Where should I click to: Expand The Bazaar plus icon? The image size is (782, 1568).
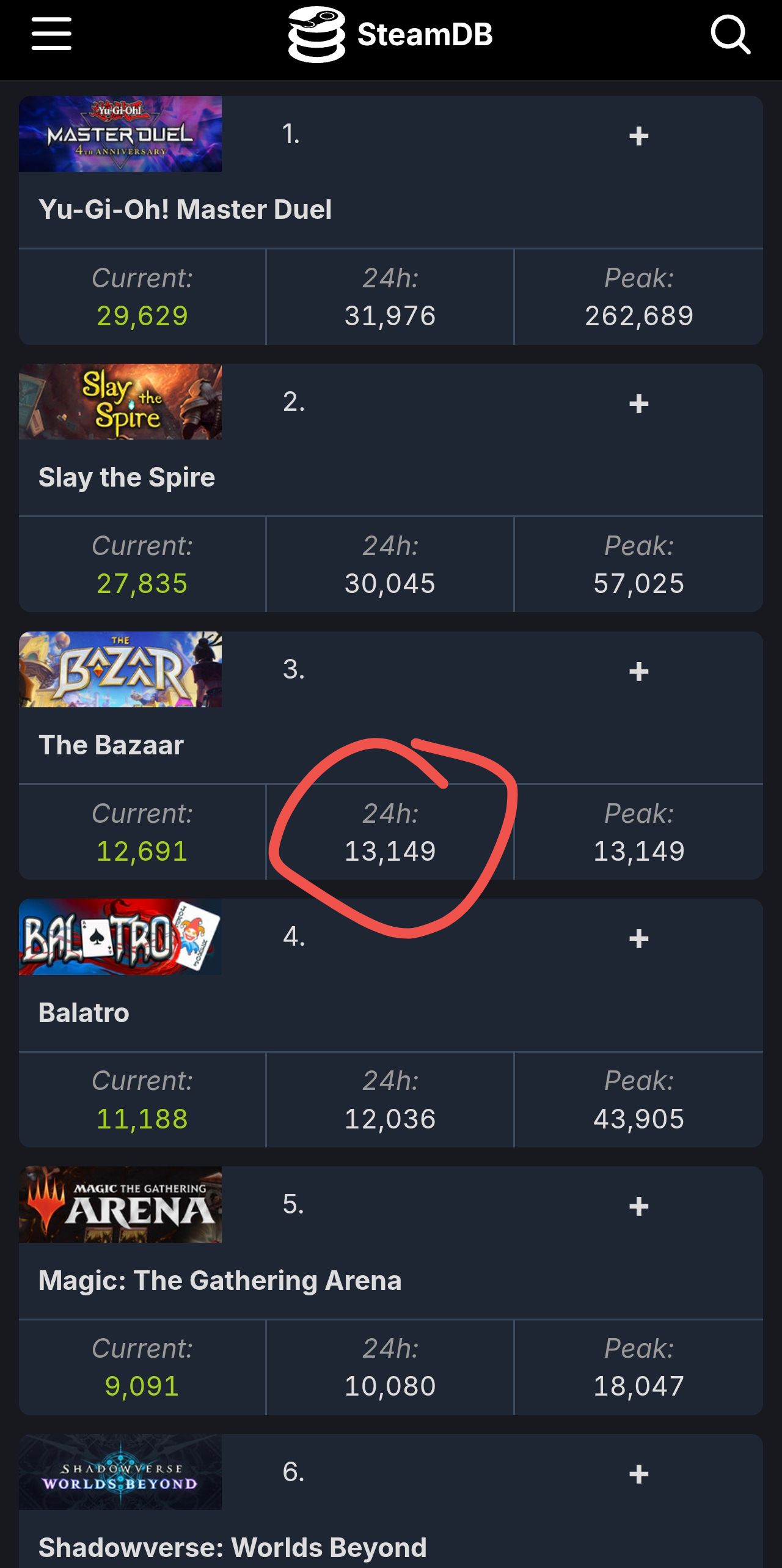638,671
